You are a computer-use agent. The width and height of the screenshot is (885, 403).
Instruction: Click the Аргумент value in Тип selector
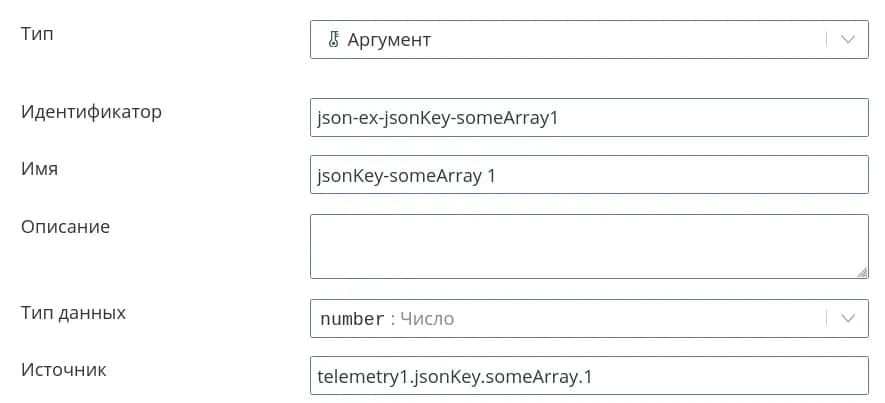coord(389,40)
